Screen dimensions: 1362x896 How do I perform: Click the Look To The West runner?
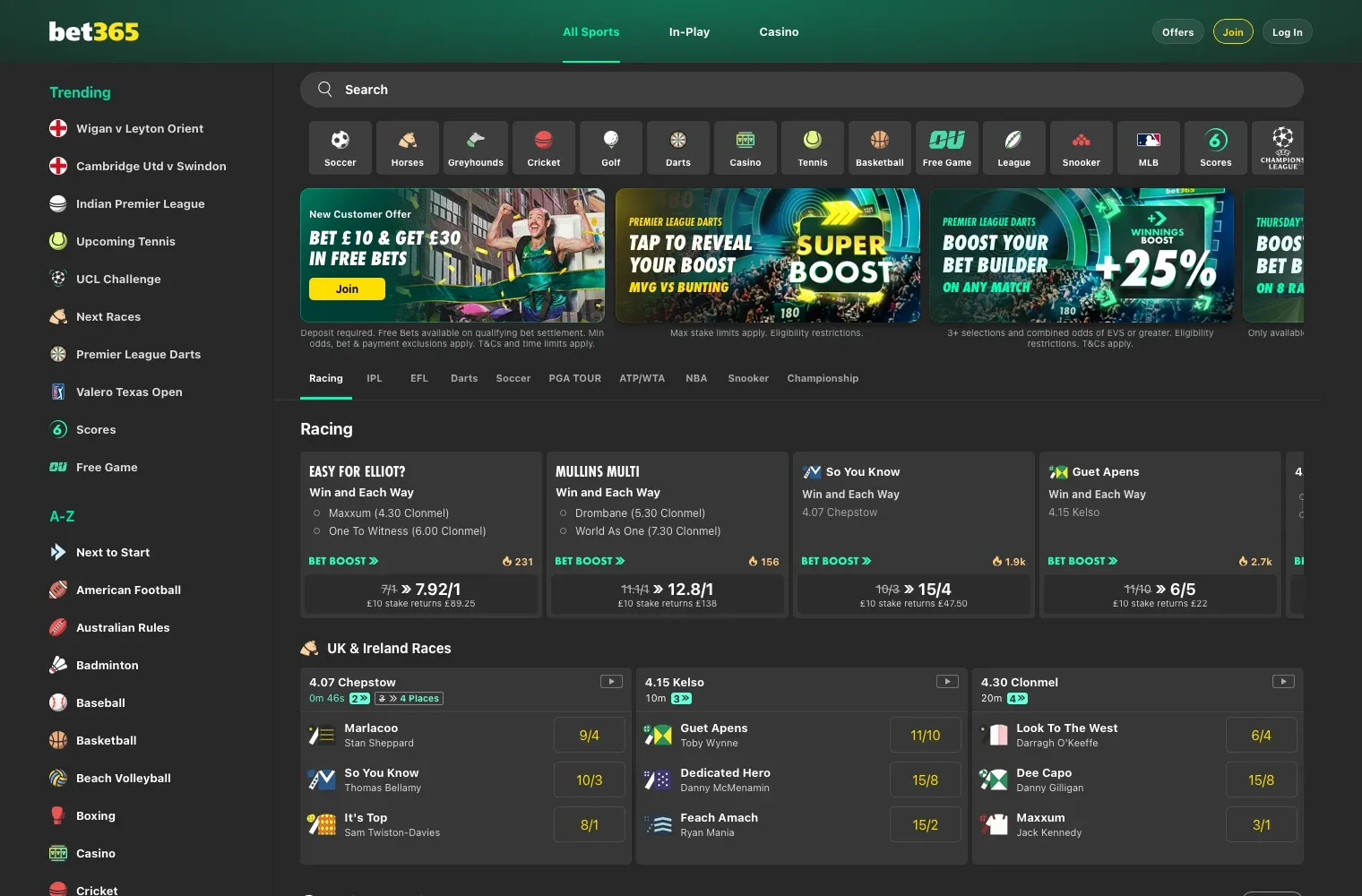tap(1066, 728)
